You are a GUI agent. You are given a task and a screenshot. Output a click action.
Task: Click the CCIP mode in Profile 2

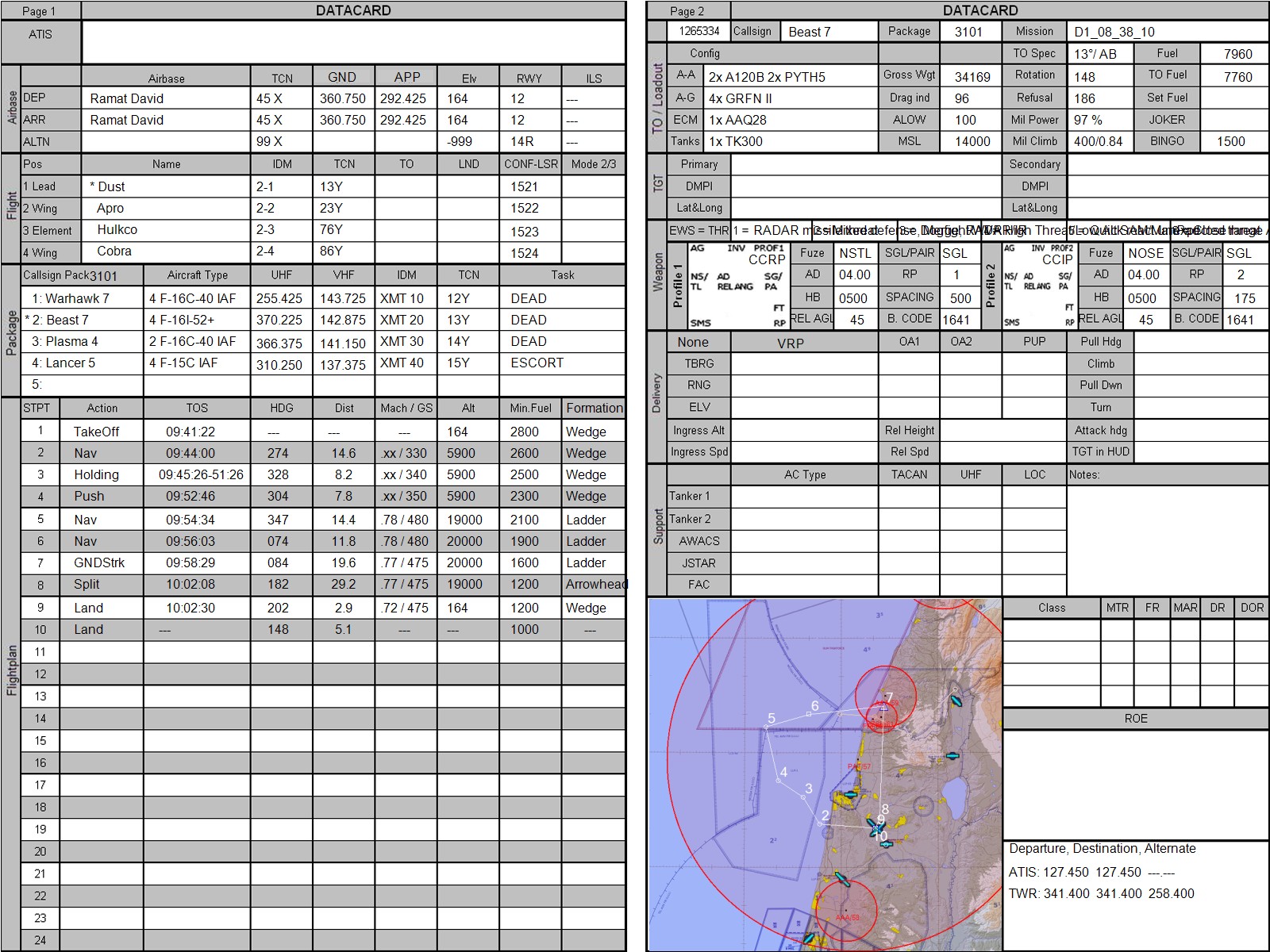pyautogui.click(x=1057, y=259)
